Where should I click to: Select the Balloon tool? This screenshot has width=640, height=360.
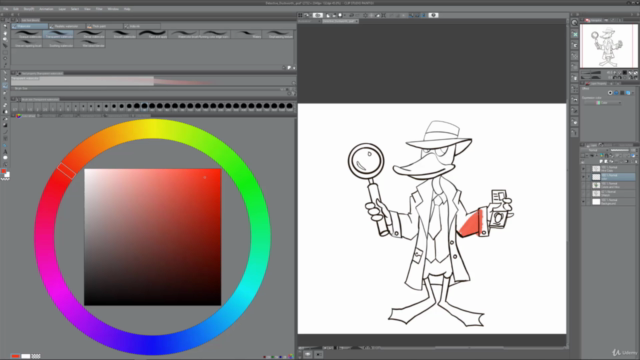coord(5,158)
